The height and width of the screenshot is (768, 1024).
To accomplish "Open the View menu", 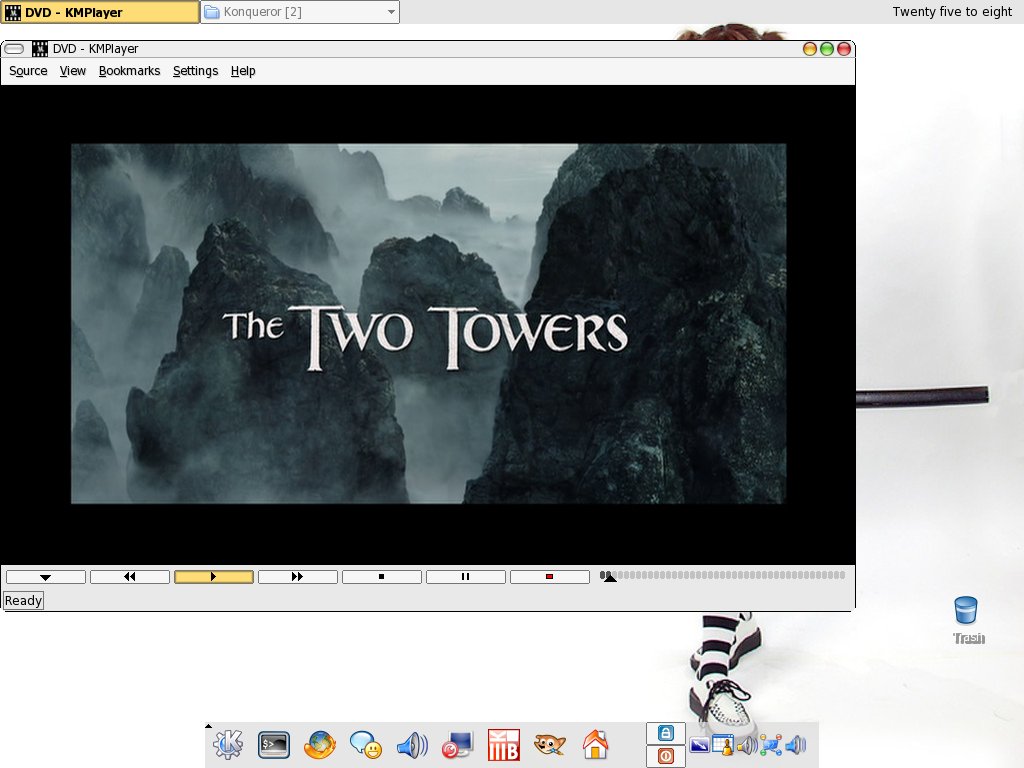I will (x=72, y=71).
